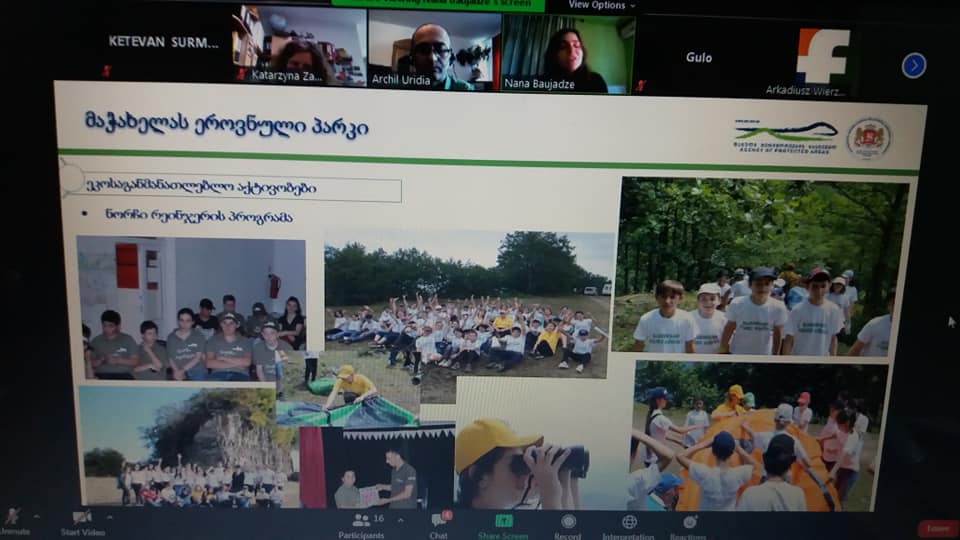
Task: Click the Record icon
Action: [568, 521]
